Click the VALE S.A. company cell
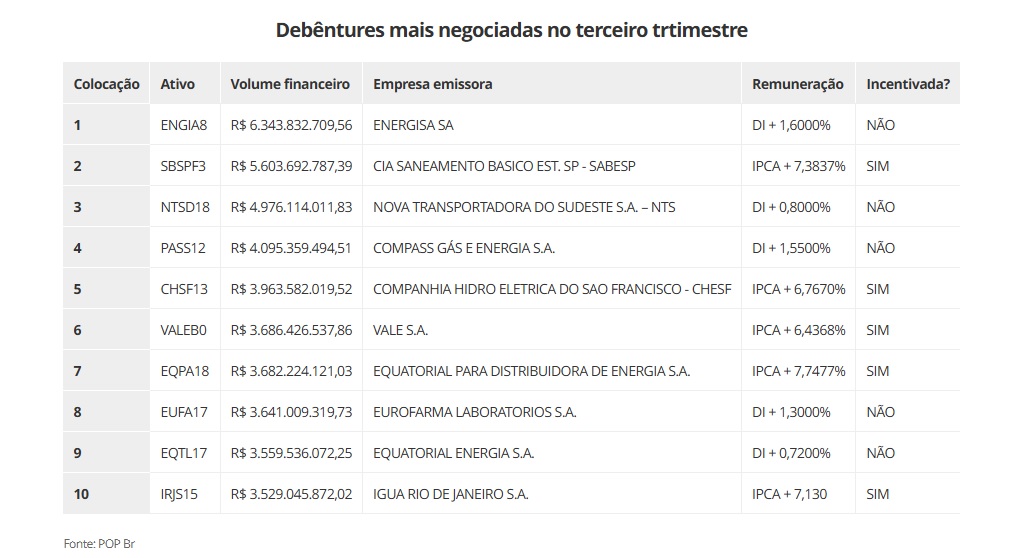 (x=400, y=330)
